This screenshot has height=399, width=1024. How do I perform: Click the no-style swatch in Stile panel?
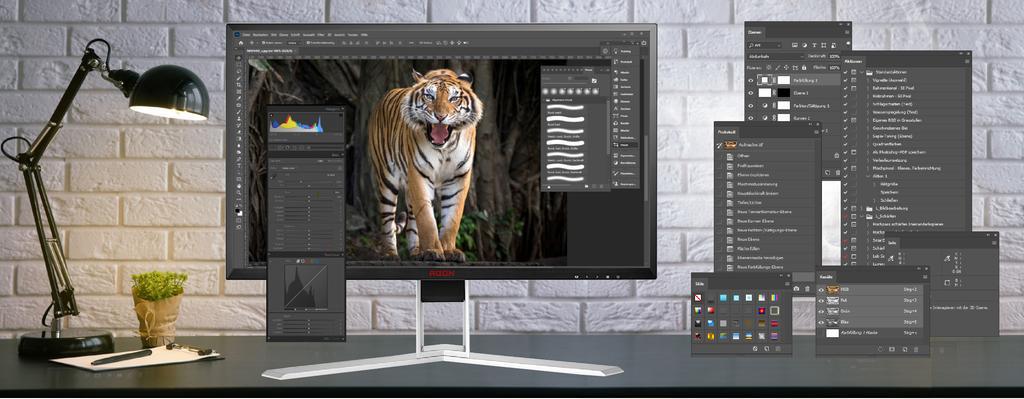(699, 298)
